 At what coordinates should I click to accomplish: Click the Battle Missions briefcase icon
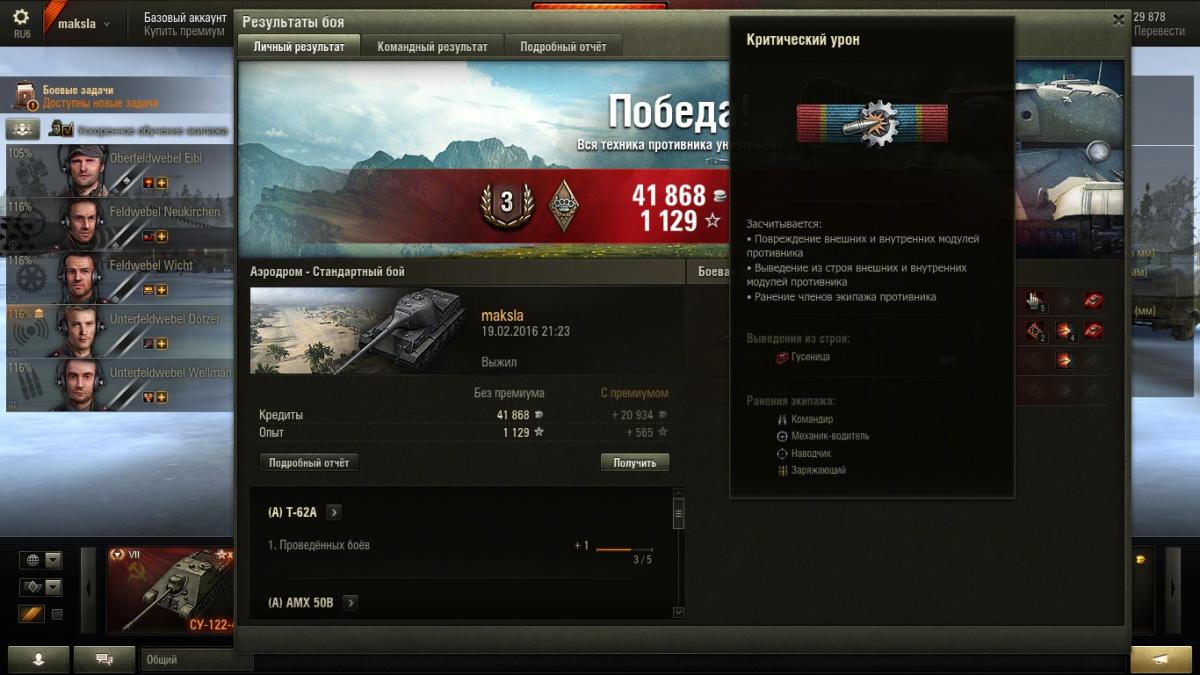(x=25, y=97)
